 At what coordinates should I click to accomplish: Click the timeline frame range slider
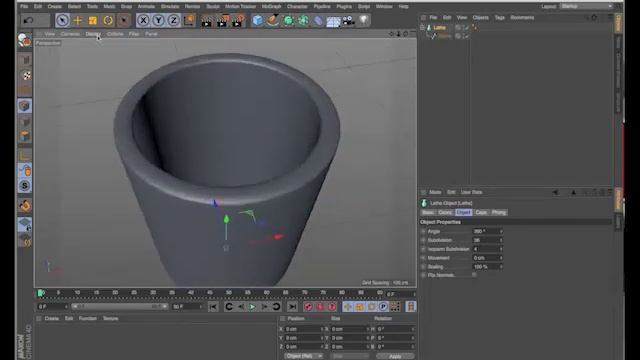[x=120, y=306]
